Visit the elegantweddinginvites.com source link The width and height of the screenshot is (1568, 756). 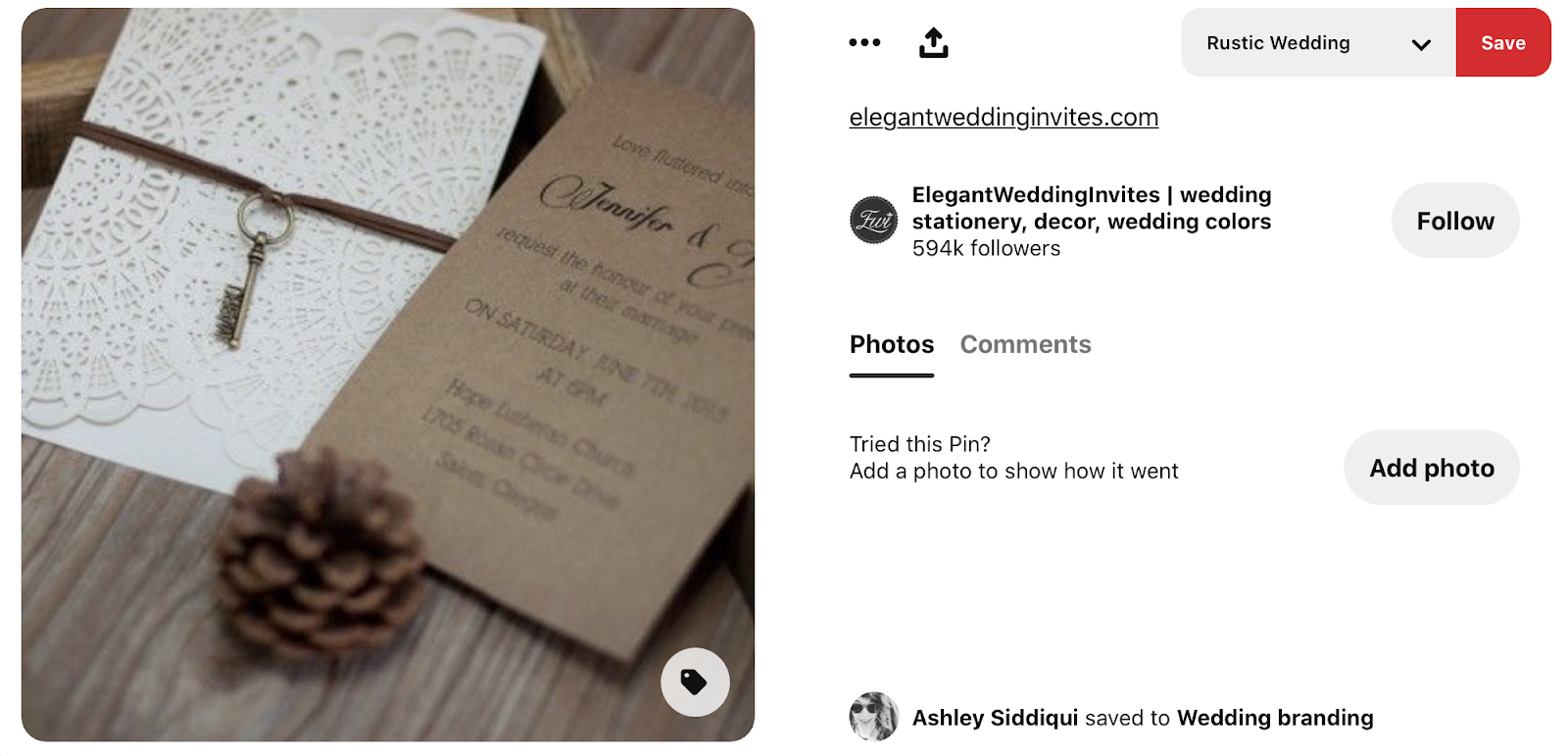tap(1004, 118)
